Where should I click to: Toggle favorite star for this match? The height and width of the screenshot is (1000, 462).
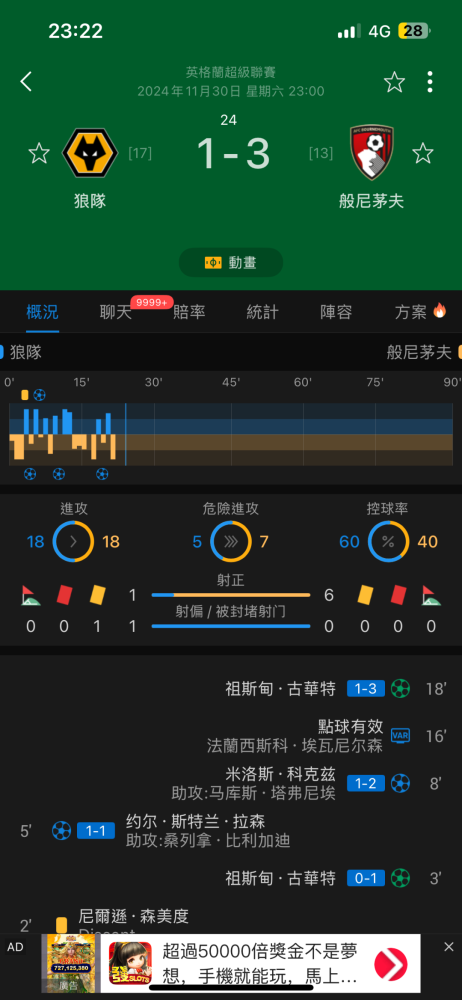point(394,82)
